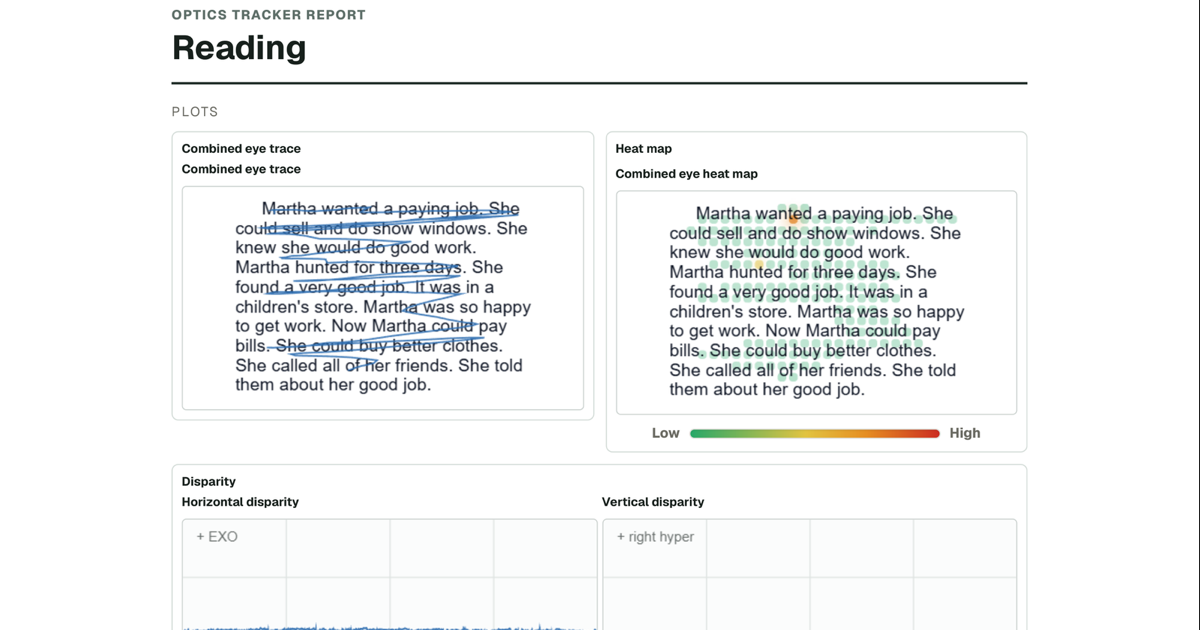This screenshot has width=1200, height=630.
Task: Click the 'High' legend label
Action: point(965,433)
